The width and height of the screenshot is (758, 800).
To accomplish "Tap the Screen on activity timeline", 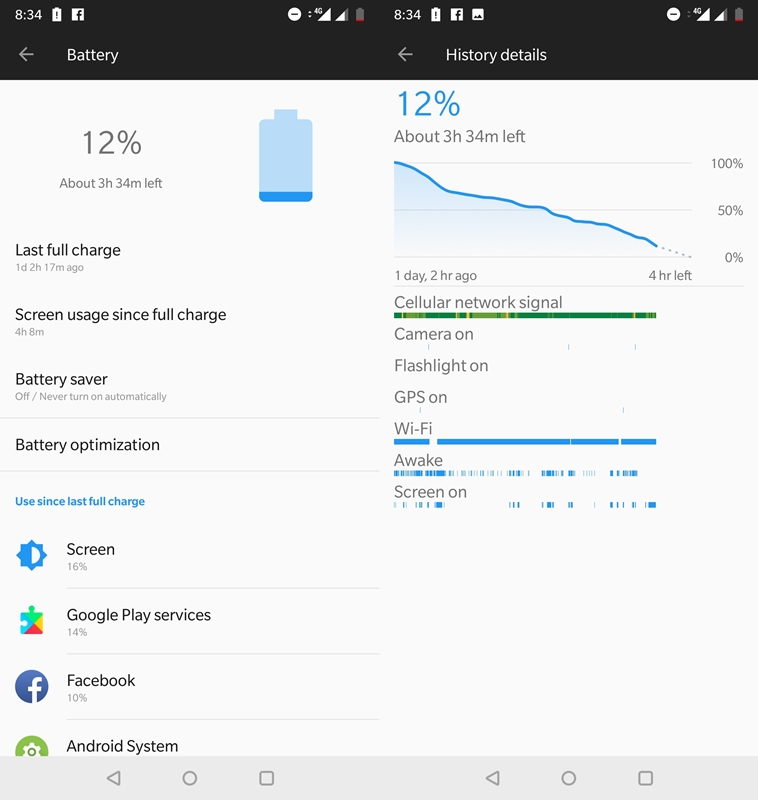I will click(525, 505).
